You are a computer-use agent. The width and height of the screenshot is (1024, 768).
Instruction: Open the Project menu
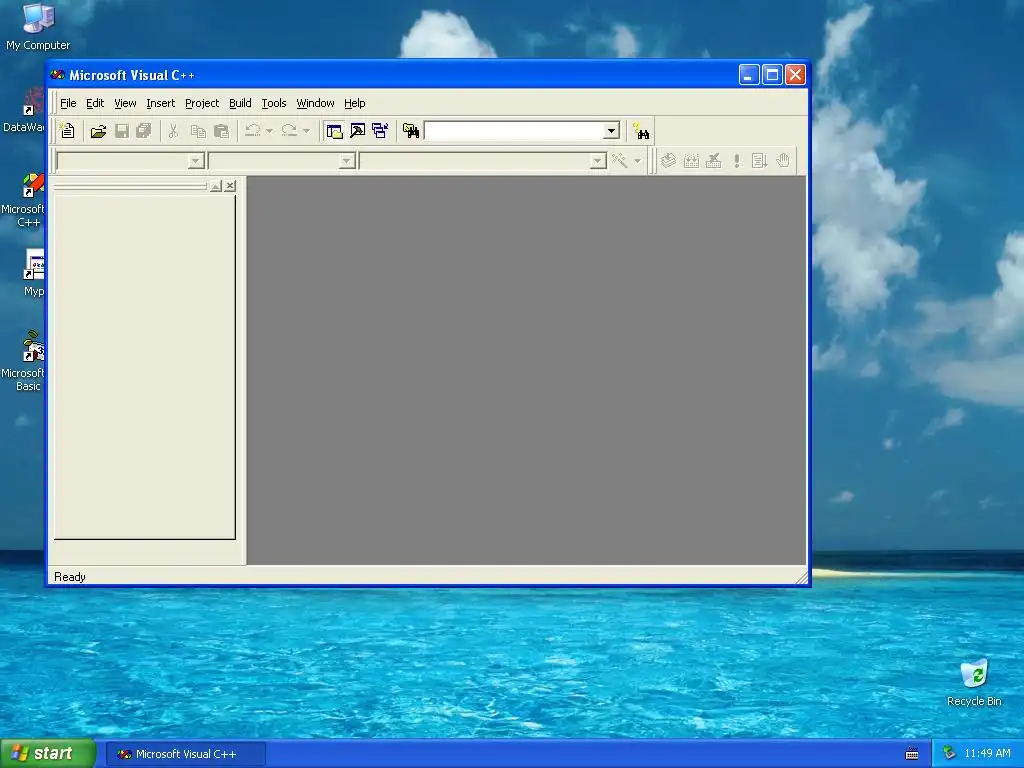202,103
